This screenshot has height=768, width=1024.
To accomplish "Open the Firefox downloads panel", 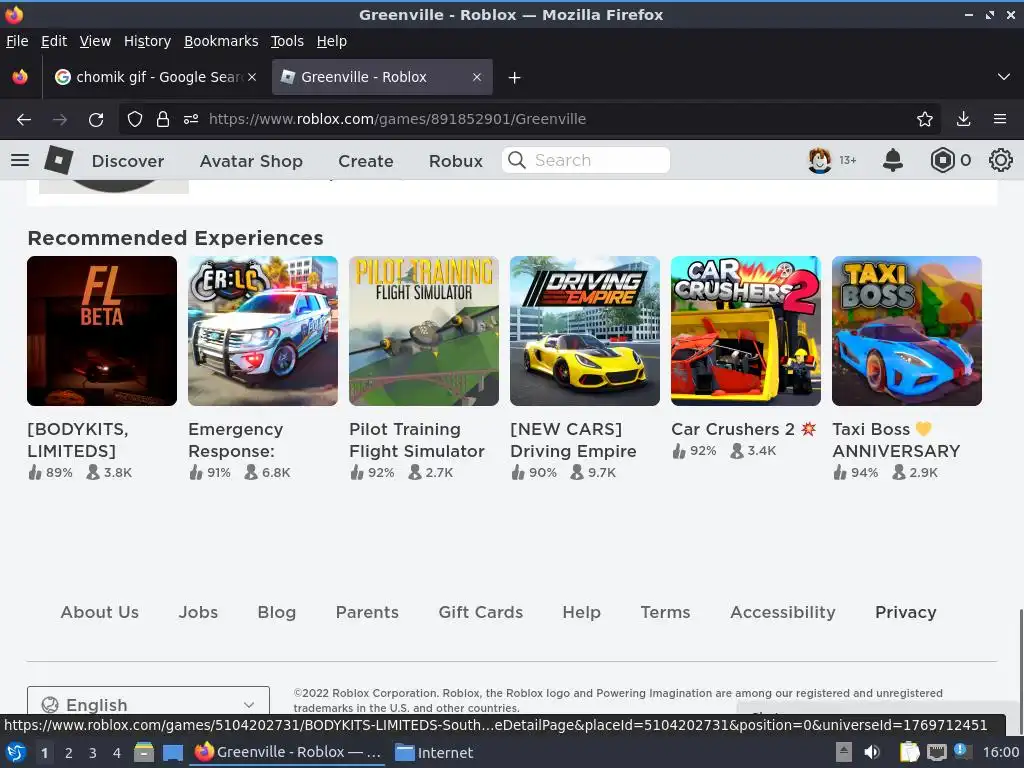I will tap(963, 119).
